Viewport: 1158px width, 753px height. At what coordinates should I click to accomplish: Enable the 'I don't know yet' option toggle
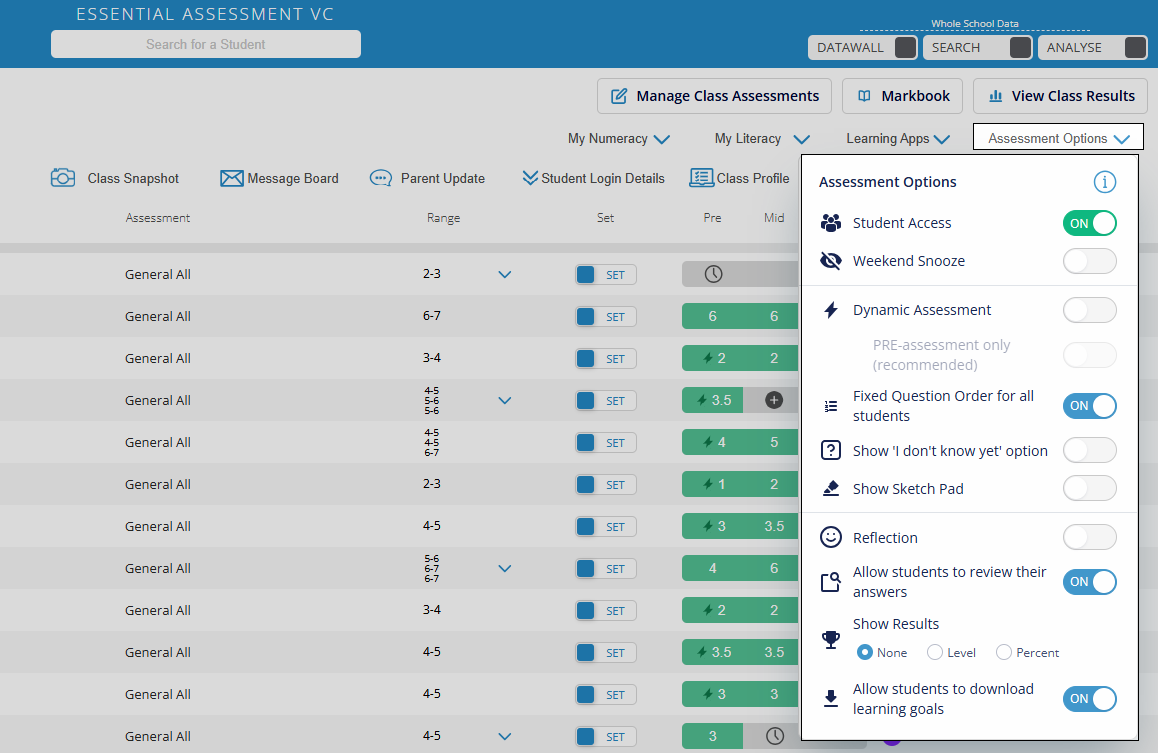1089,450
